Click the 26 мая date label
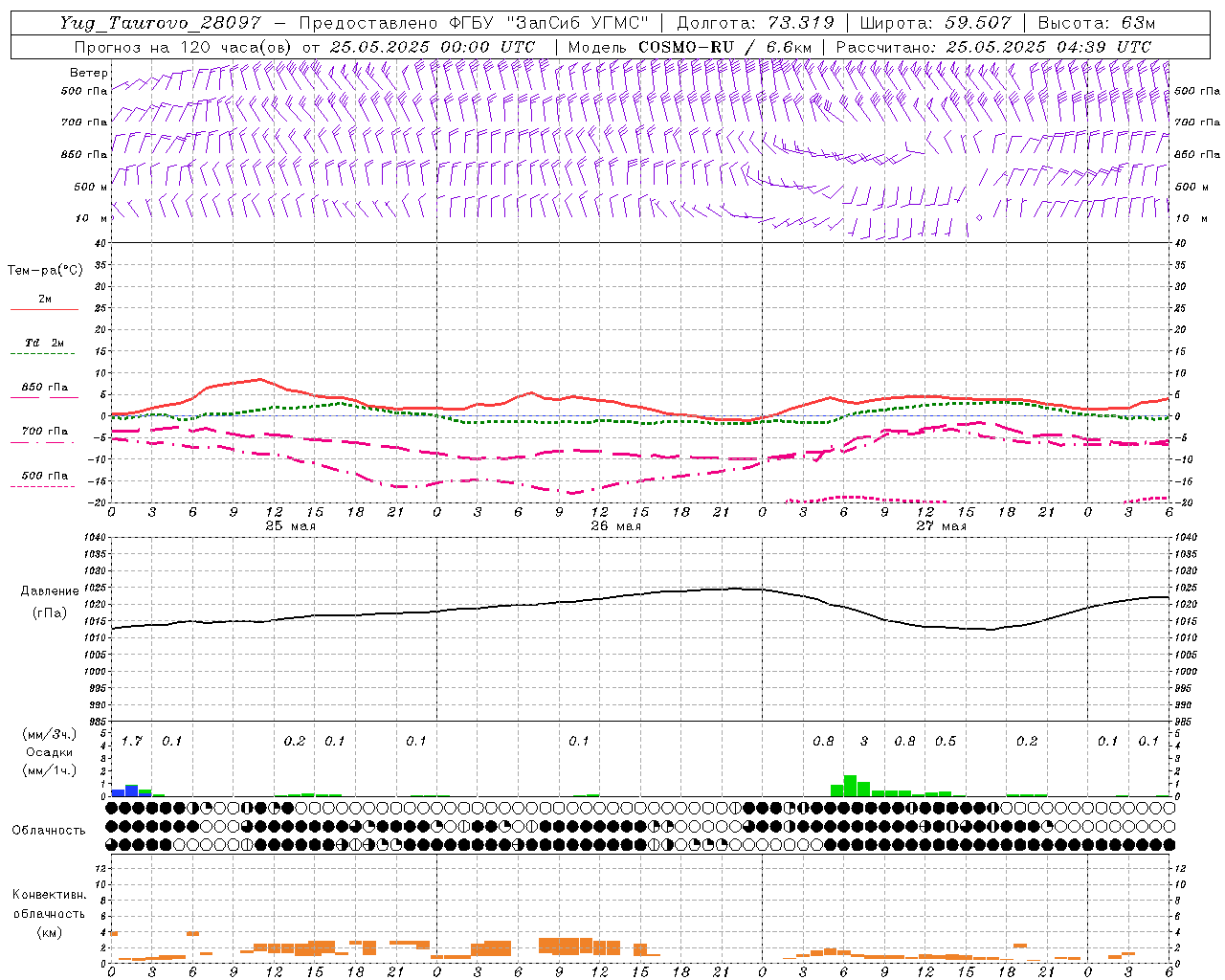 coord(616,526)
